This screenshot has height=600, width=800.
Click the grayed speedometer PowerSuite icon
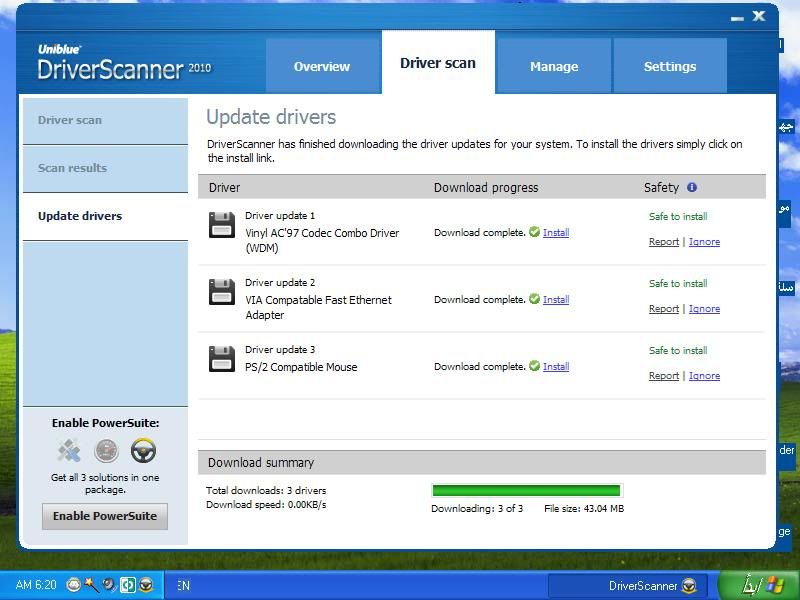coord(106,451)
